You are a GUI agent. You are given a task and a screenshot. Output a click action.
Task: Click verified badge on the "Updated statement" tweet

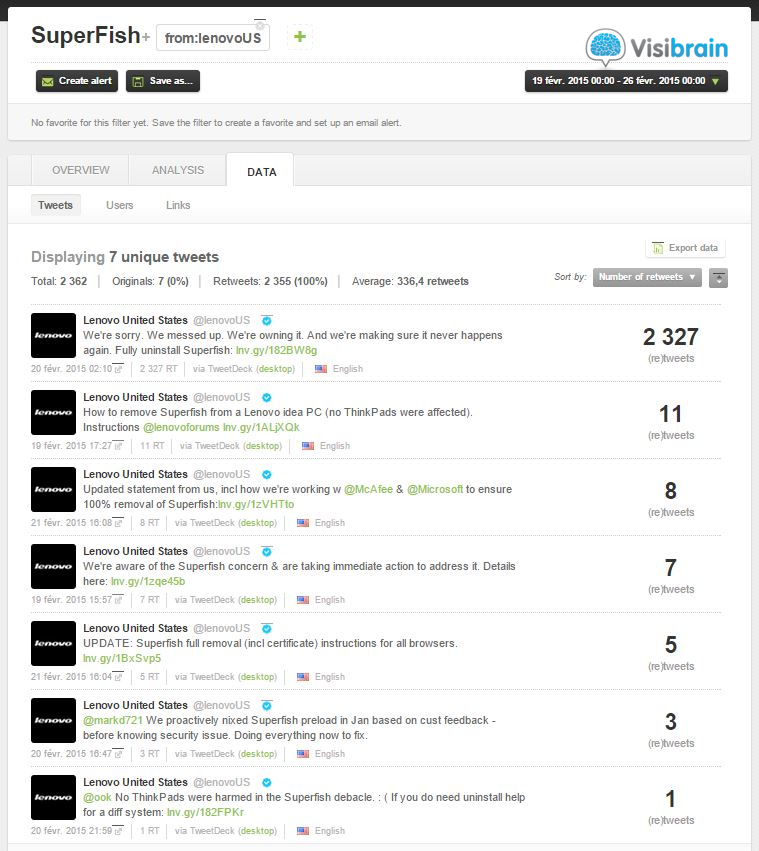(267, 474)
